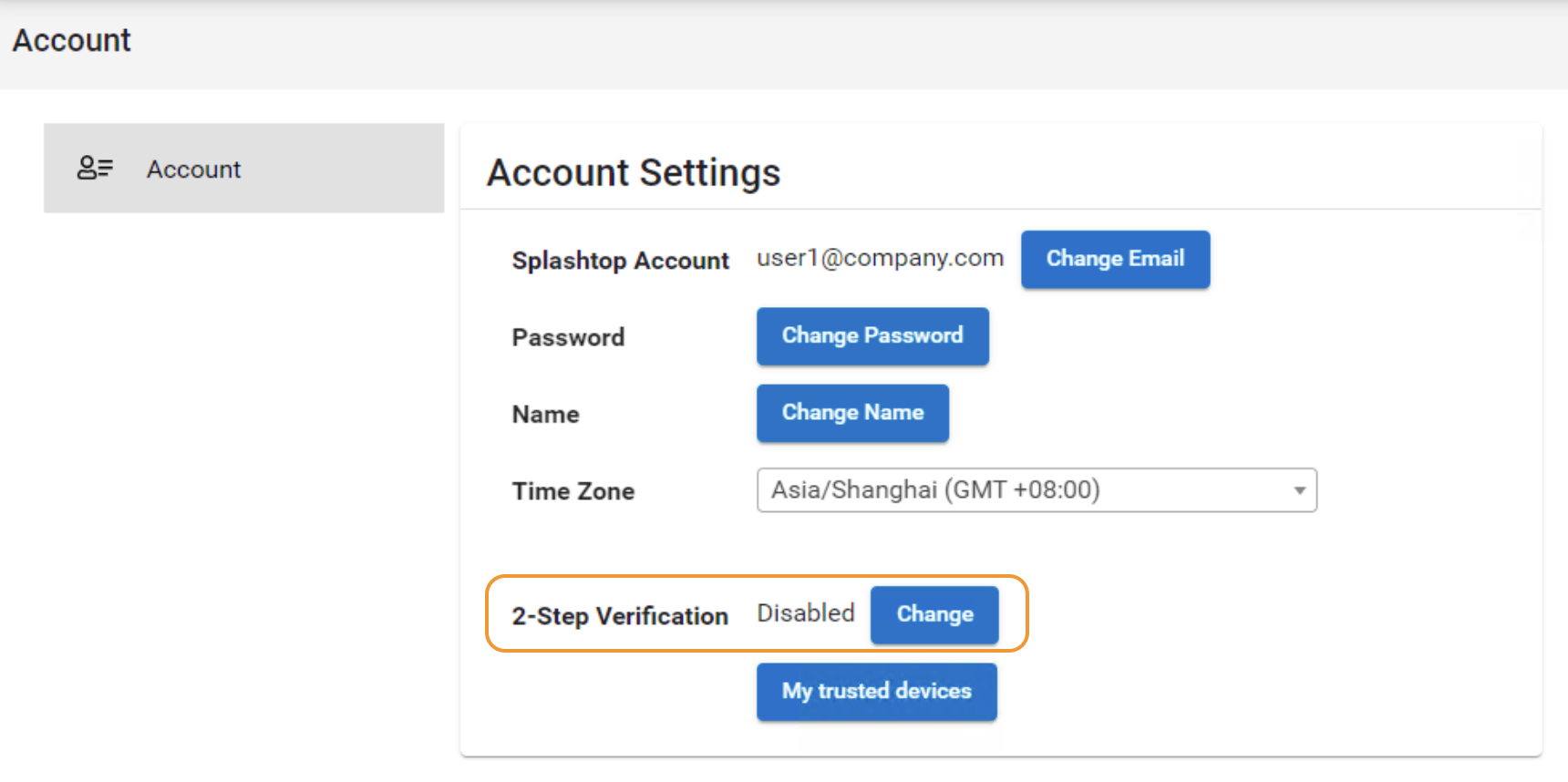Click the Change Email button

click(1115, 259)
